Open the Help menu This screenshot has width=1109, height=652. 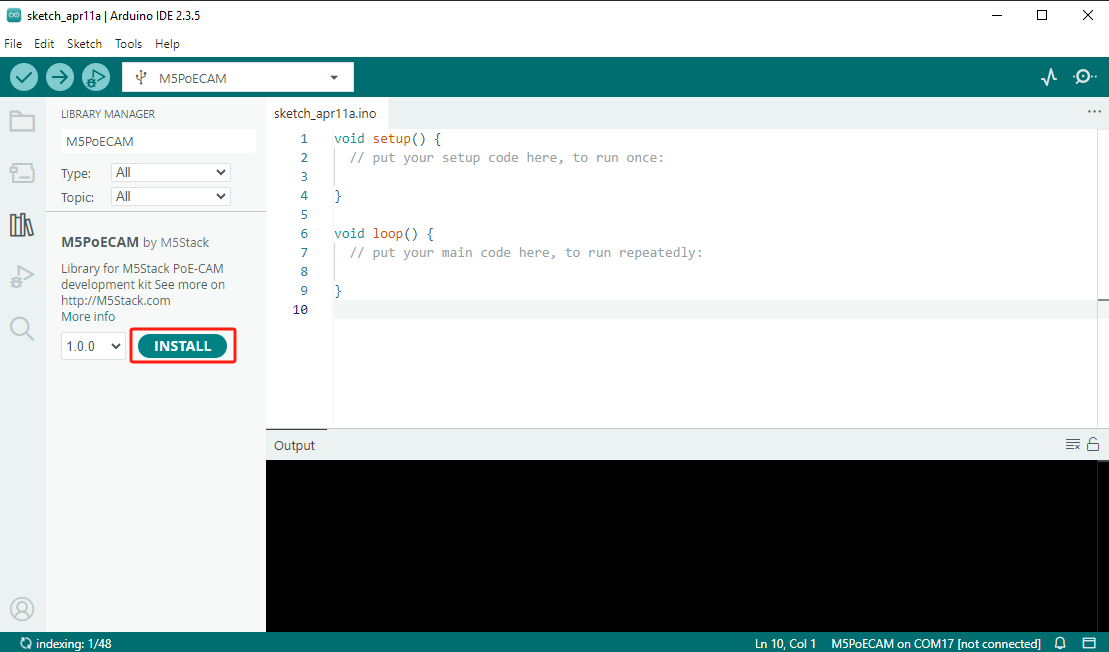pyautogui.click(x=167, y=44)
